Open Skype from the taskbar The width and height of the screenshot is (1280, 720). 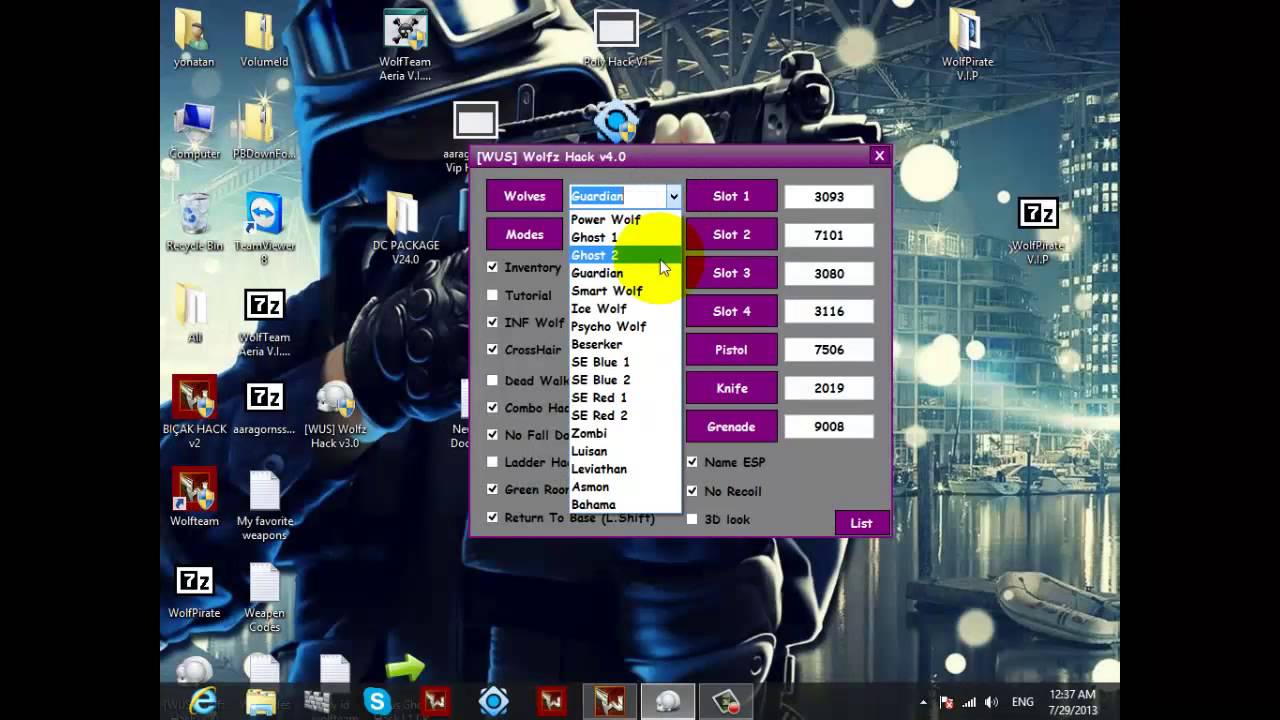tap(377, 702)
